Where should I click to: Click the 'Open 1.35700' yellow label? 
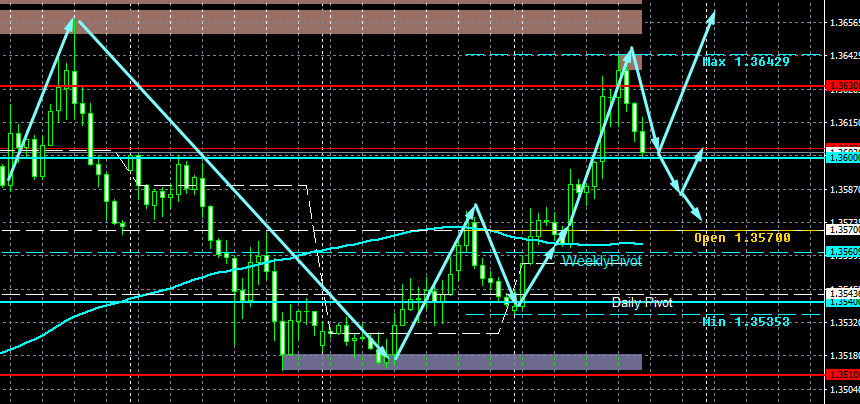click(x=743, y=238)
